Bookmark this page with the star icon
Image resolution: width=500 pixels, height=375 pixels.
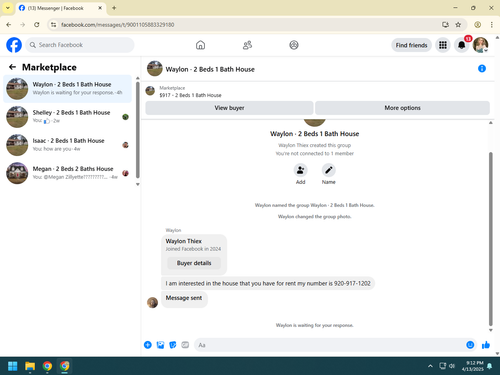click(458, 25)
